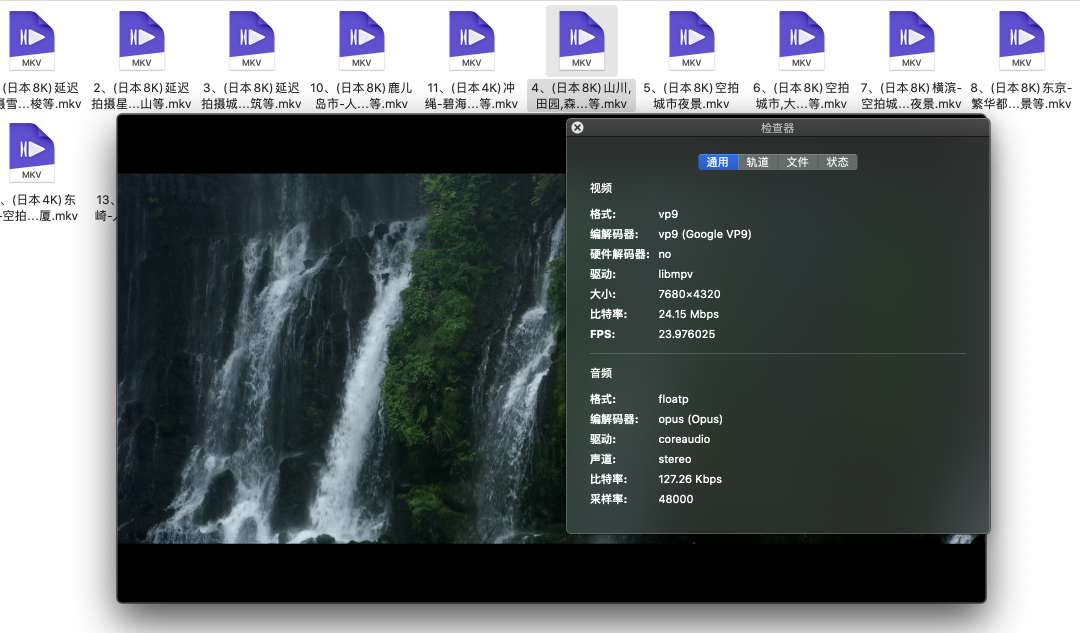Click the 硬件解码器 label in inspector
The height and width of the screenshot is (633, 1080).
[619, 254]
